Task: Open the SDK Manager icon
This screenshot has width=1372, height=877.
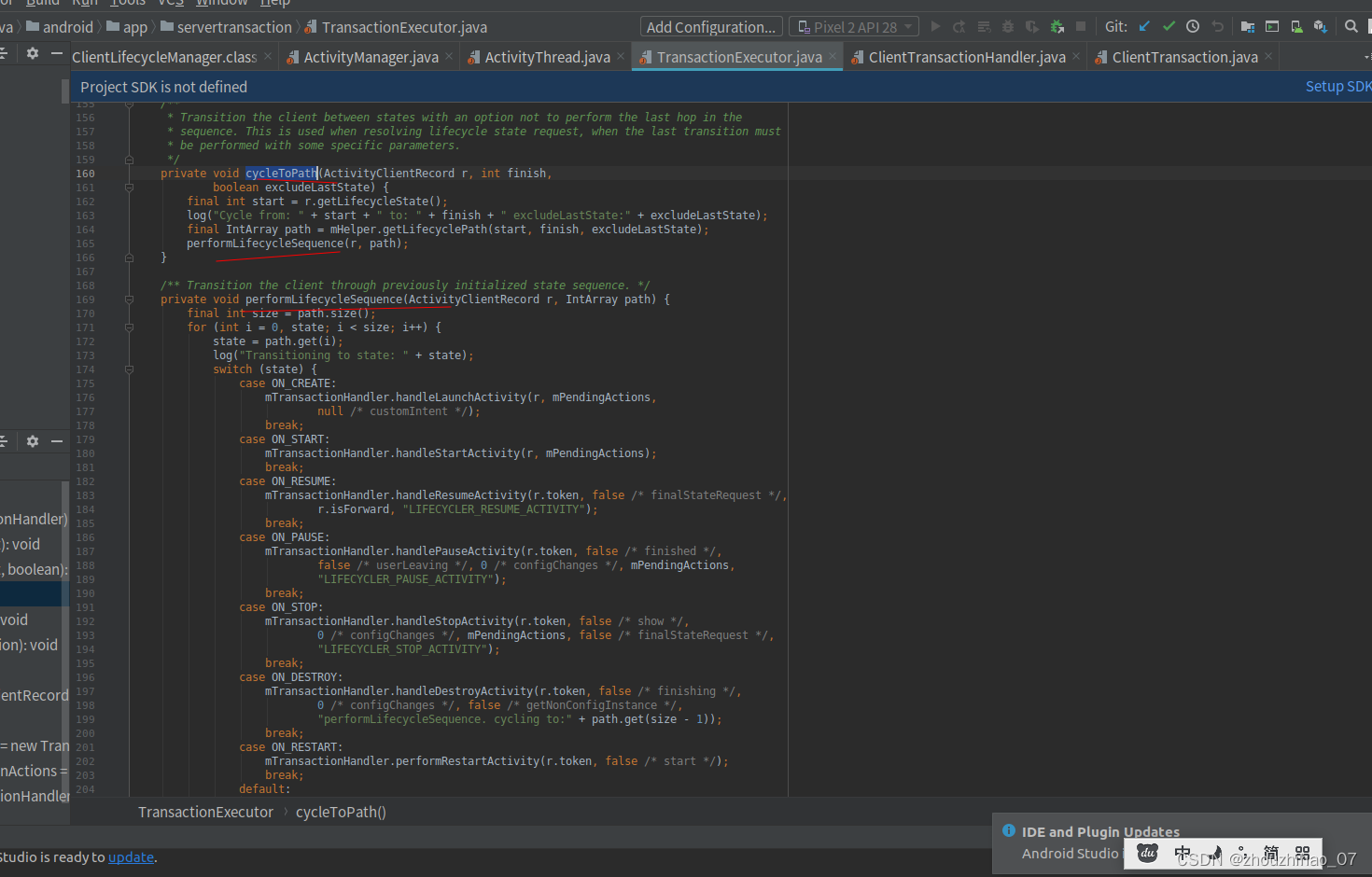Action: coord(1321,27)
